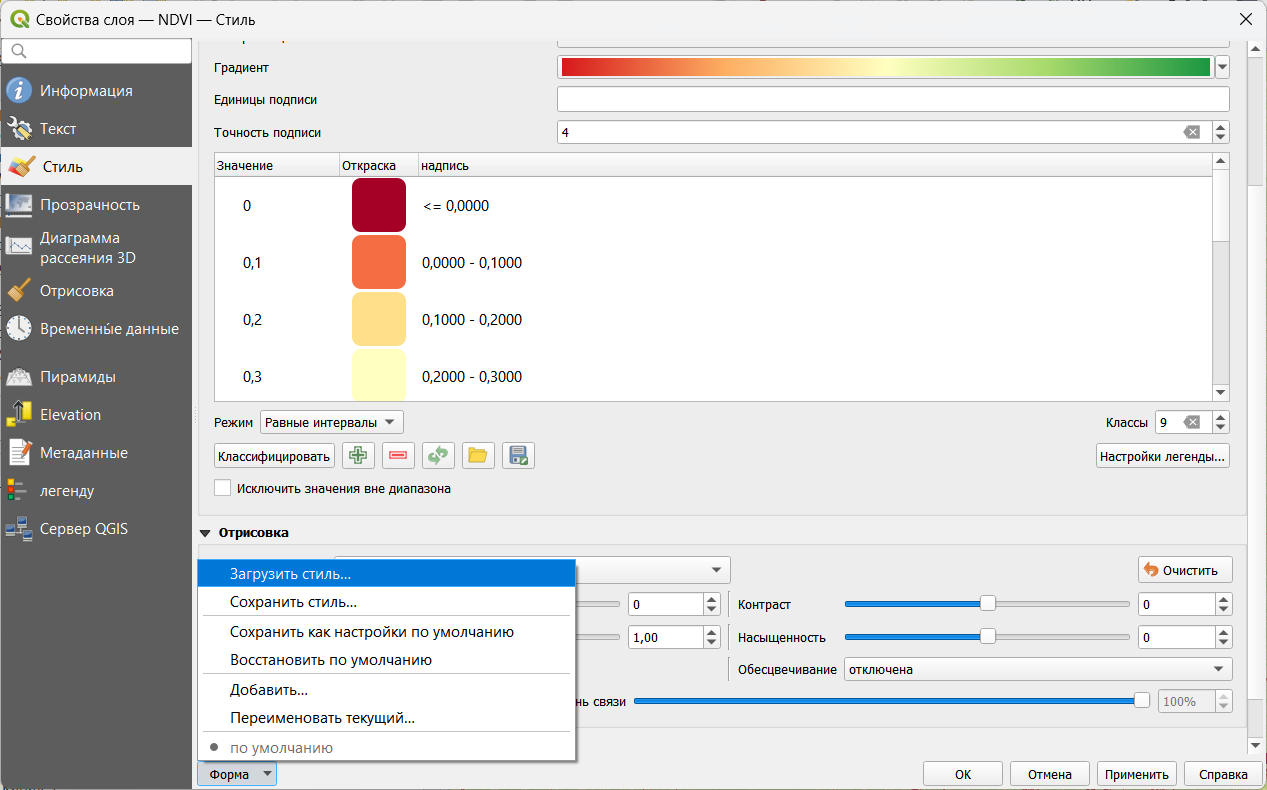Viewport: 1267px width, 790px height.
Task: Click the dark red swatch for value 0
Action: click(x=378, y=206)
